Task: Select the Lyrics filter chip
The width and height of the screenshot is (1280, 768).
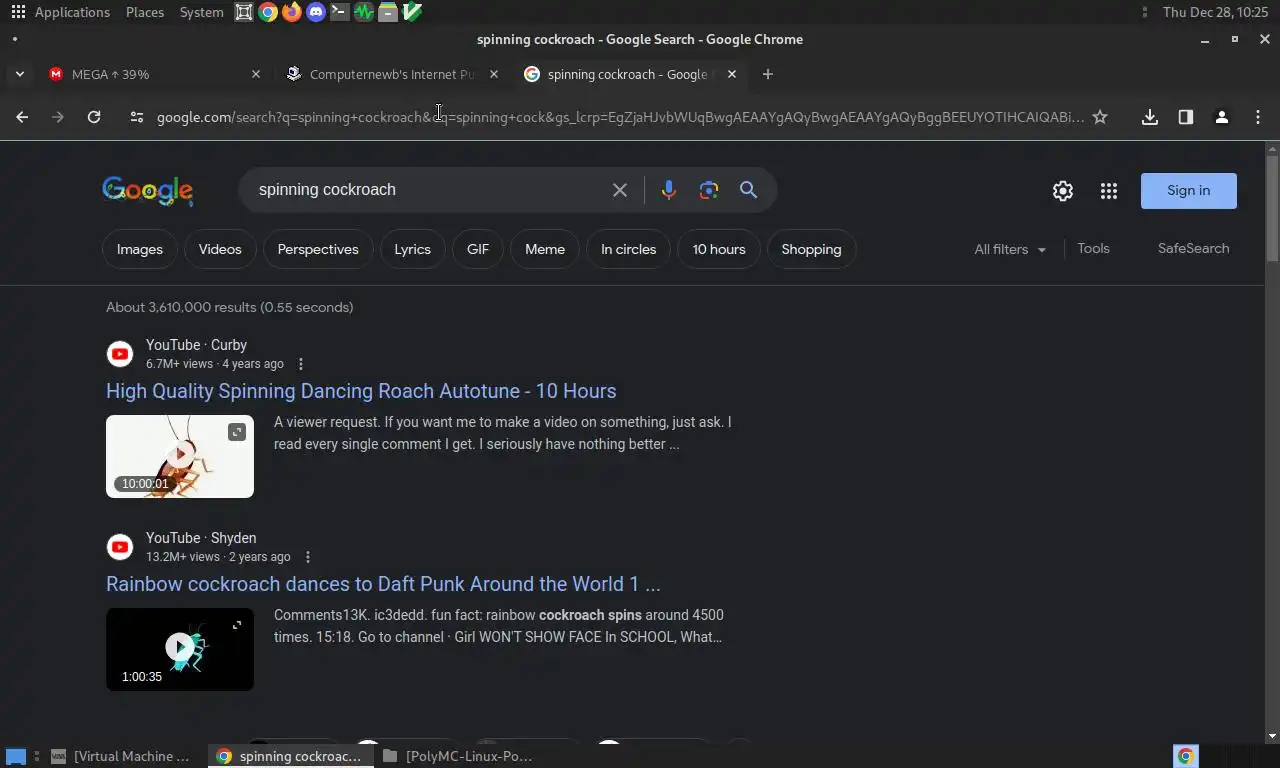Action: pyautogui.click(x=412, y=249)
